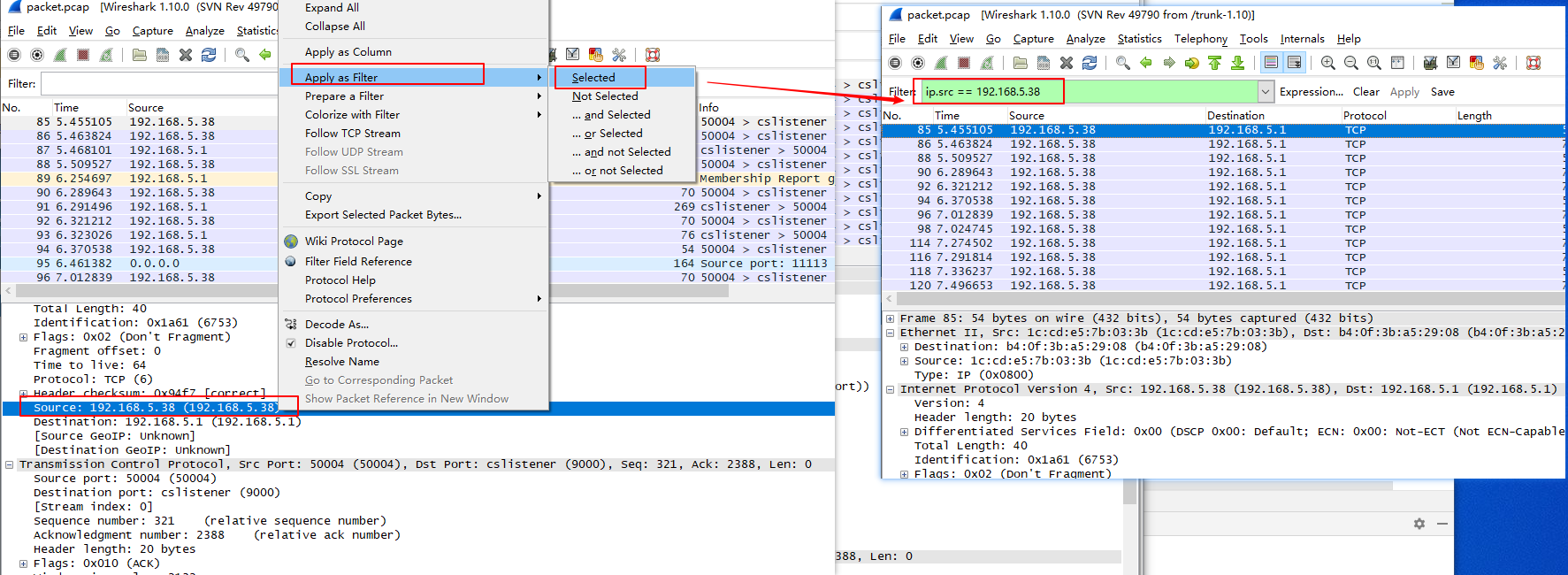Go forward green arrow in right window toolbar
The height and width of the screenshot is (575, 1568).
tap(1169, 63)
